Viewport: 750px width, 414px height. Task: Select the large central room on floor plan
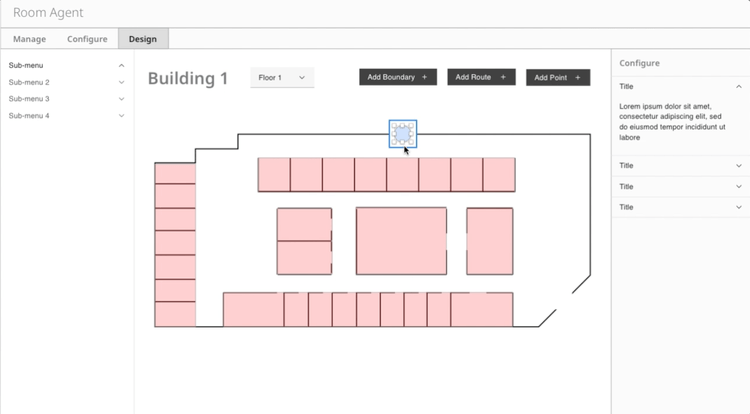(x=401, y=241)
